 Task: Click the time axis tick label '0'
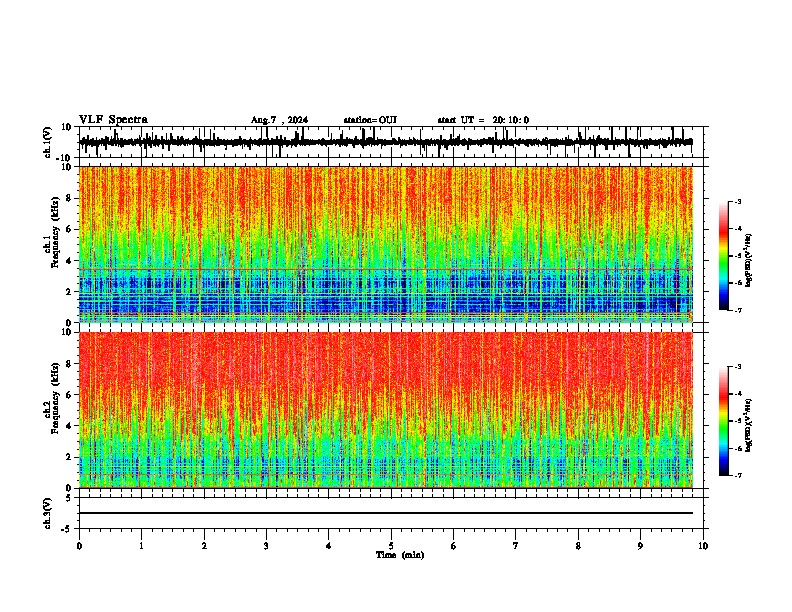pos(79,546)
